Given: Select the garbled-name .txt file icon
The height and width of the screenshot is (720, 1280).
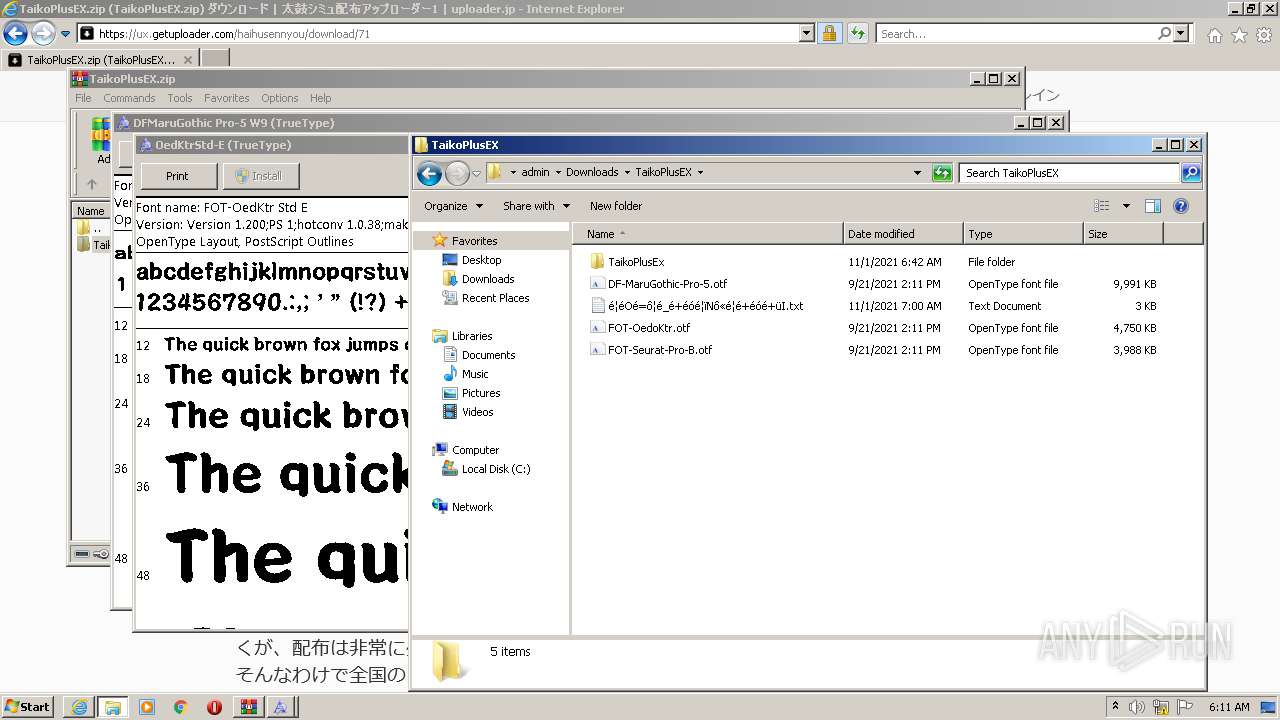Looking at the screenshot, I should click(597, 306).
